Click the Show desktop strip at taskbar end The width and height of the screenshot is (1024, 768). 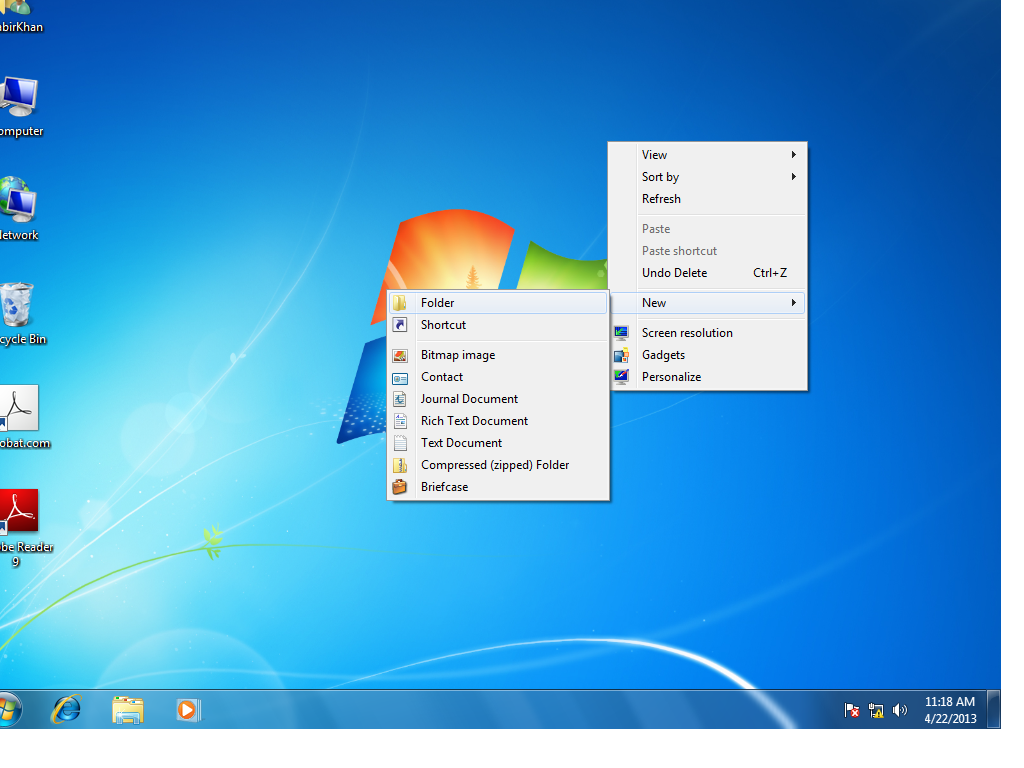click(x=994, y=710)
